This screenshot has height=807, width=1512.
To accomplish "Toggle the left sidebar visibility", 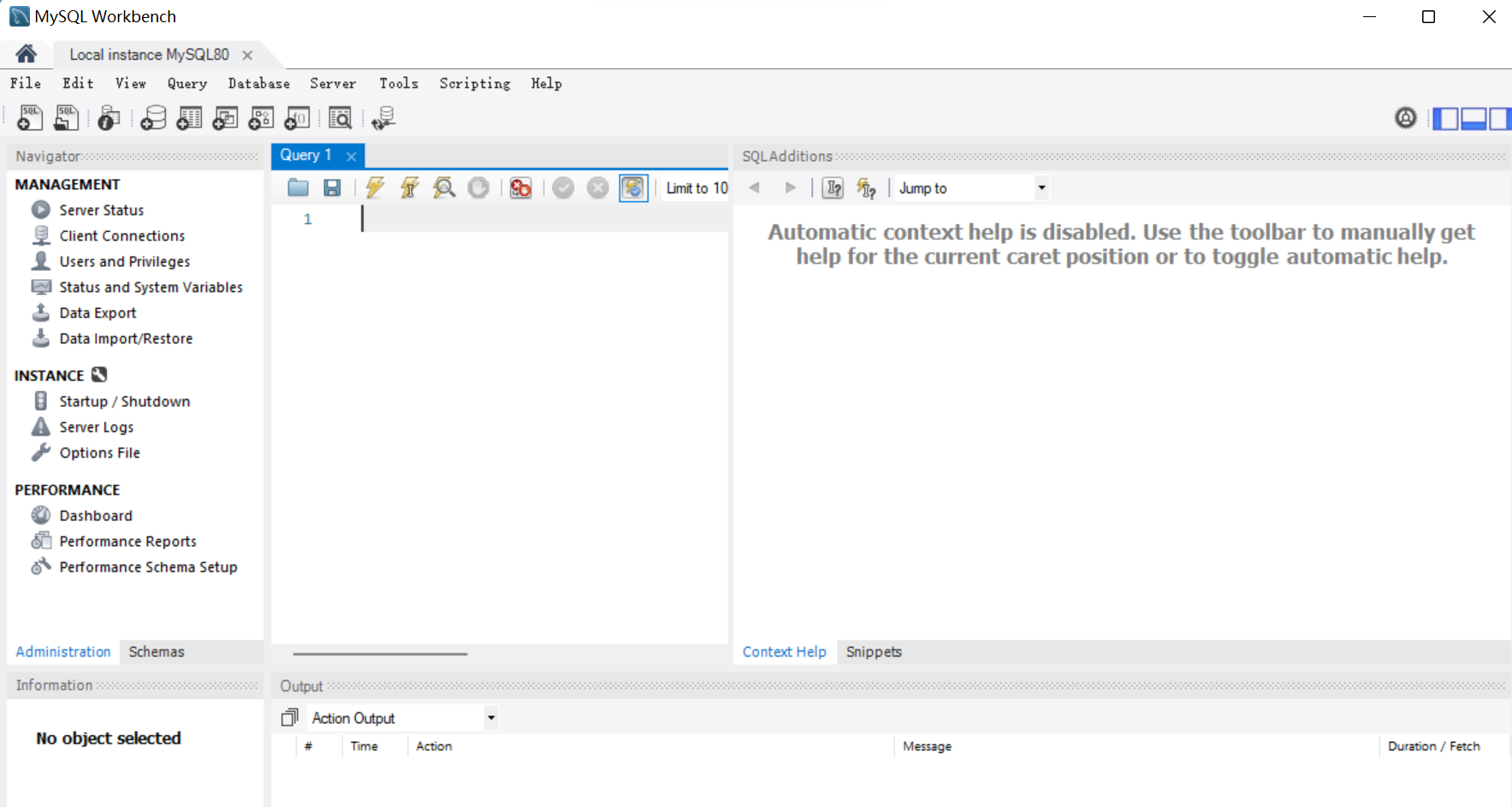I will point(1445,118).
